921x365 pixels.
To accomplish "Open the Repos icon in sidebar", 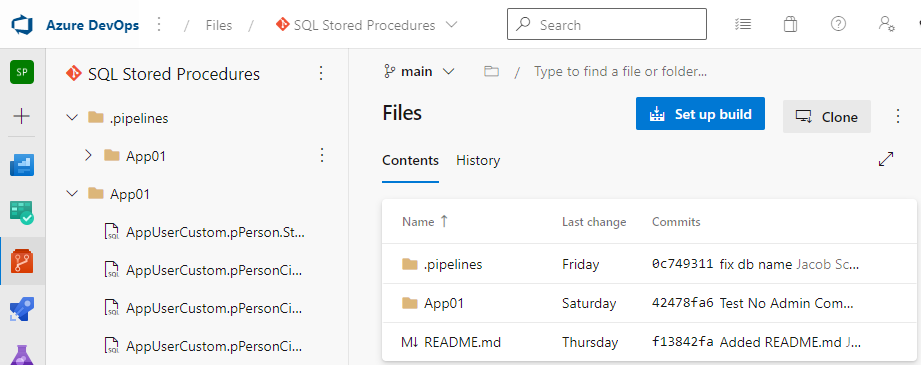I will 22,261.
